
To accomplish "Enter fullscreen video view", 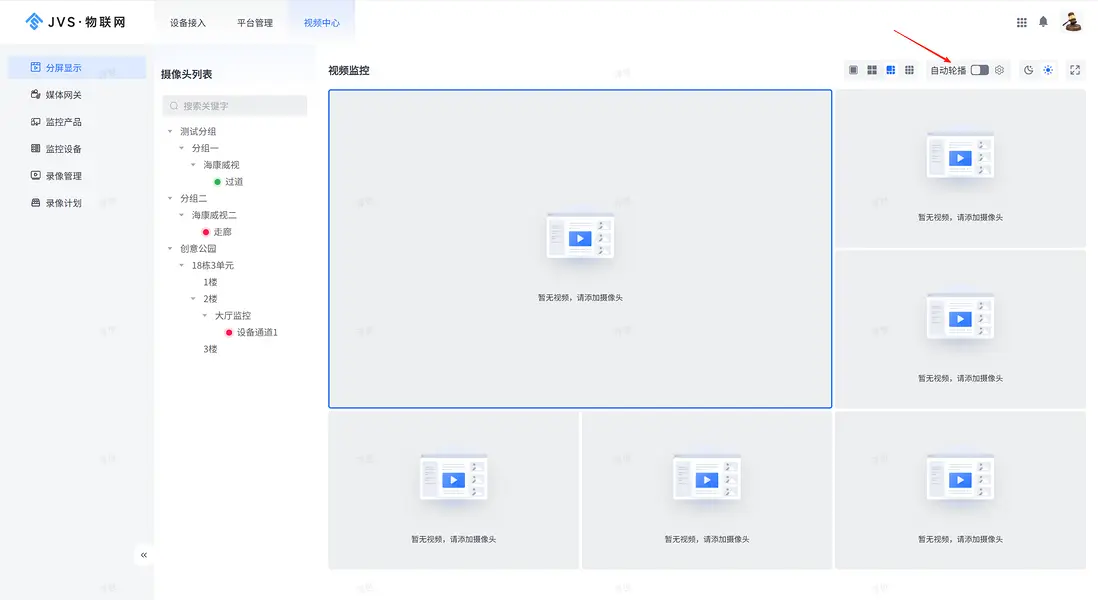I will tap(1075, 70).
